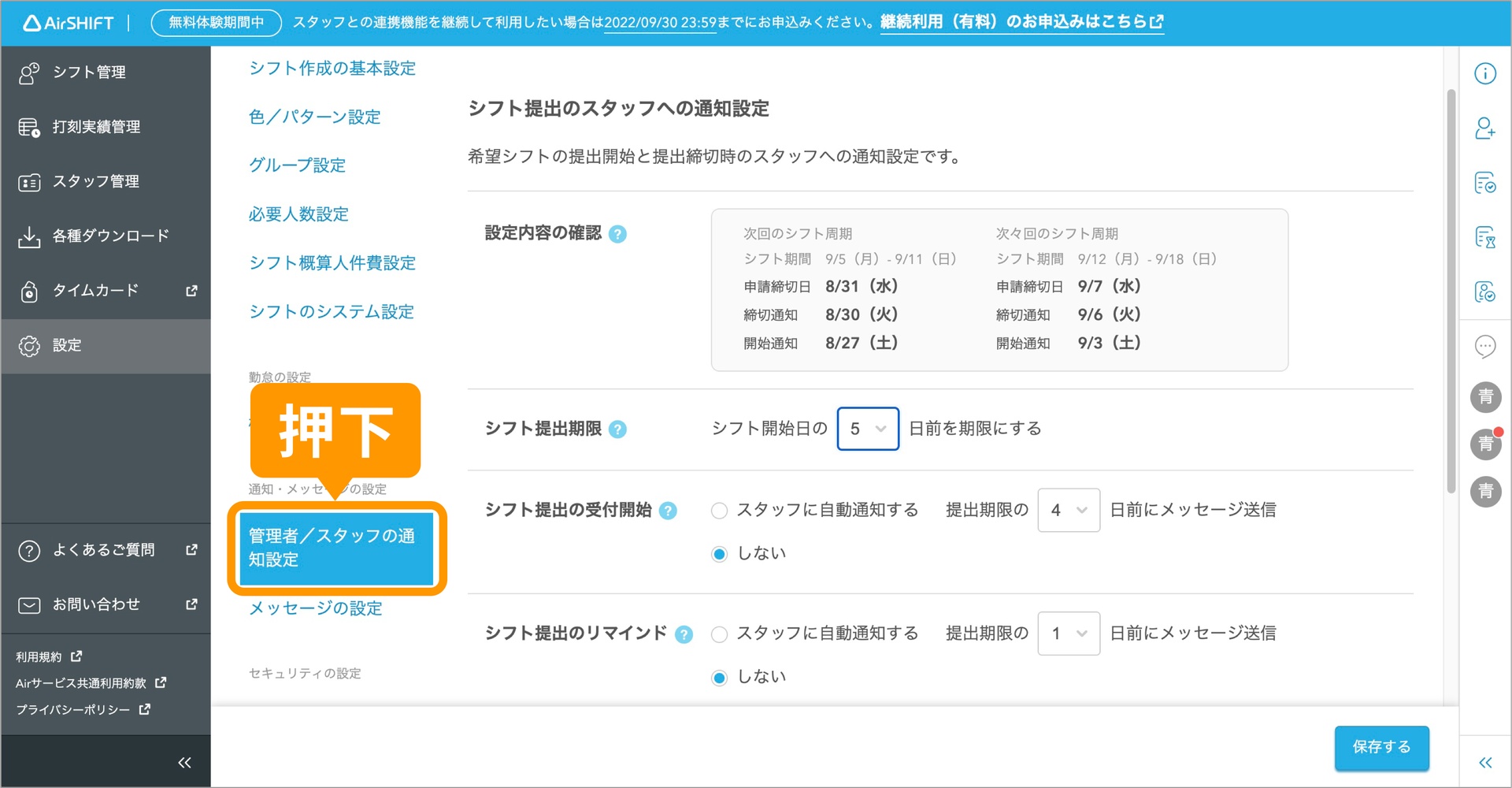The image size is (1512, 788).
Task: Collapse the left sidebar with the chevron
Action: pyautogui.click(x=184, y=761)
